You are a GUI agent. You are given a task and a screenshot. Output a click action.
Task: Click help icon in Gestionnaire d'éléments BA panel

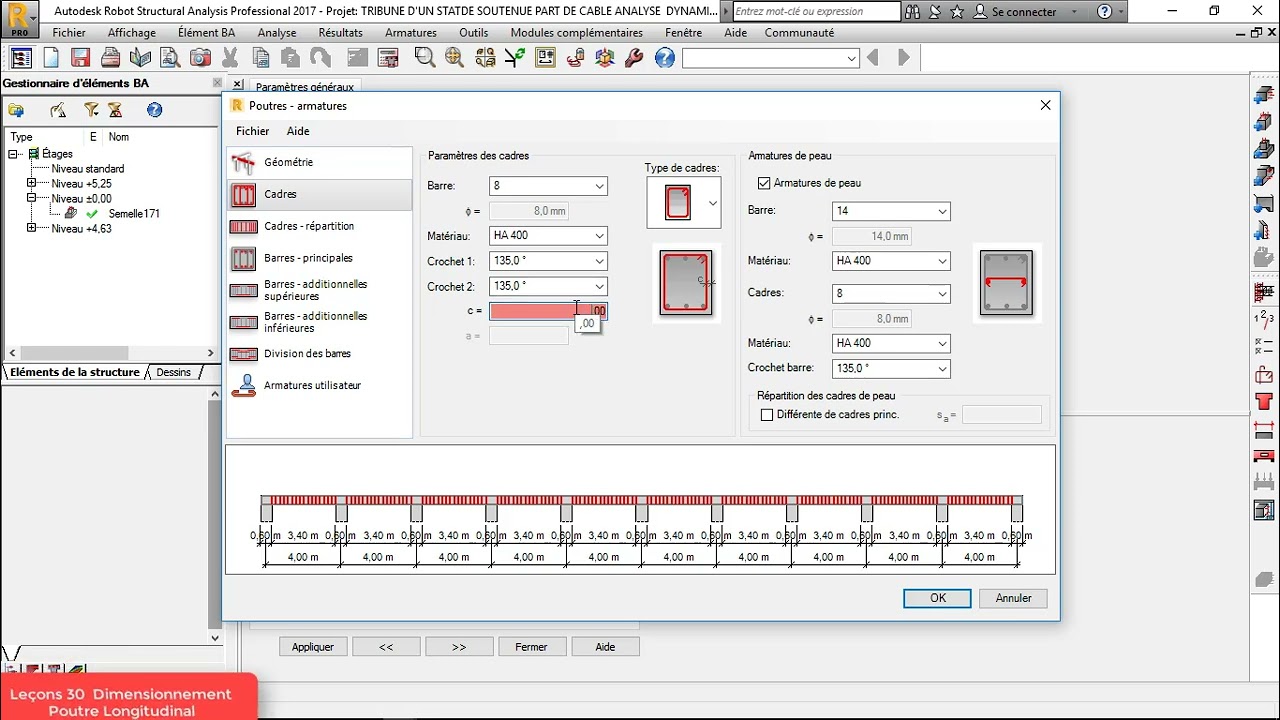point(154,110)
